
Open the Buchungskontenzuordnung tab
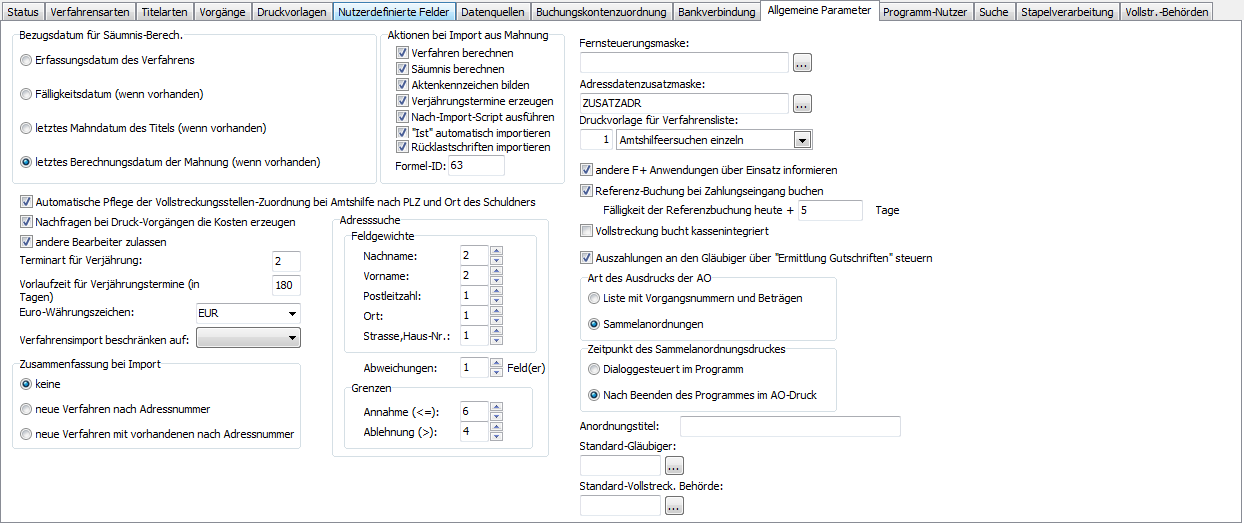[601, 12]
